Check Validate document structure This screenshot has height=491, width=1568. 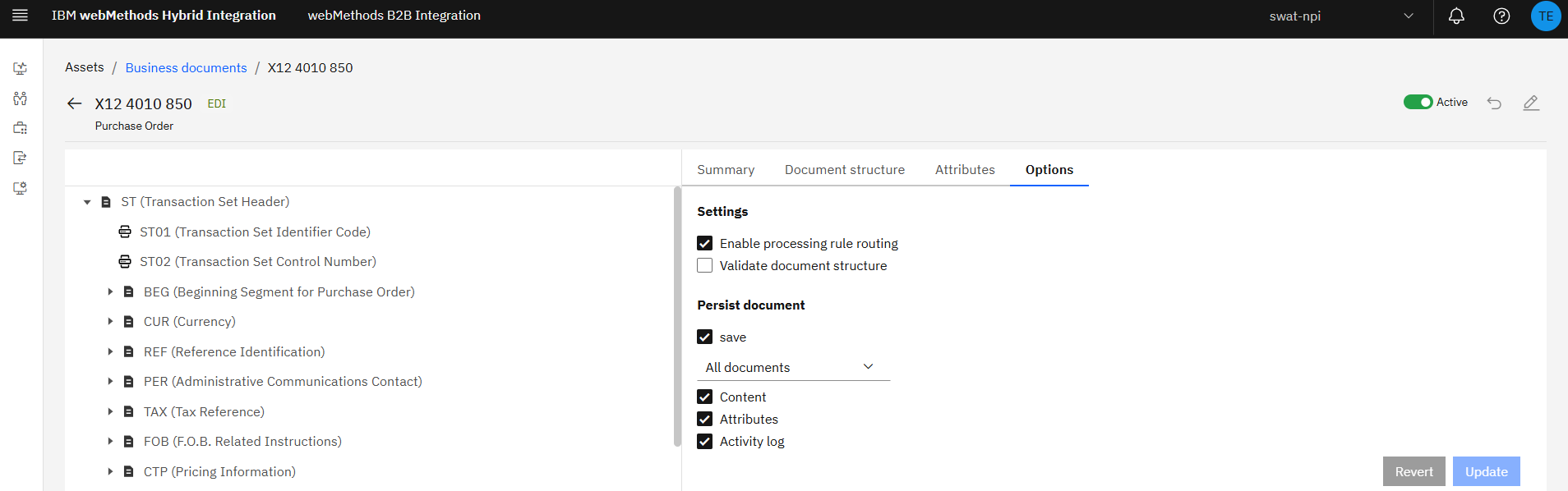(705, 265)
